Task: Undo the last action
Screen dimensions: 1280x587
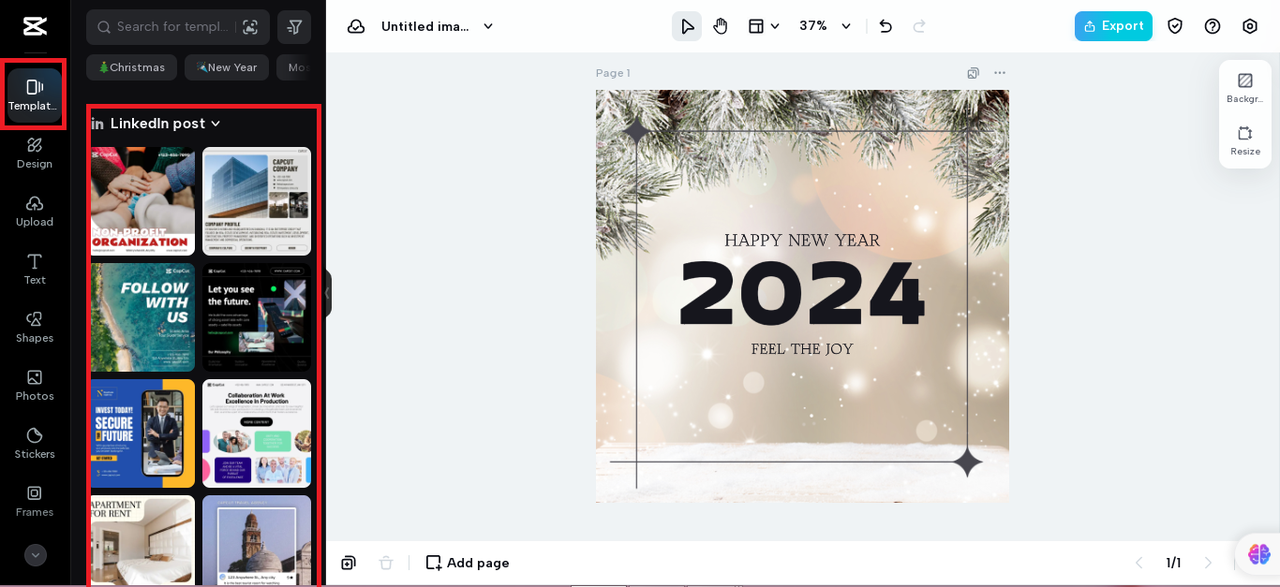Action: pyautogui.click(x=885, y=26)
